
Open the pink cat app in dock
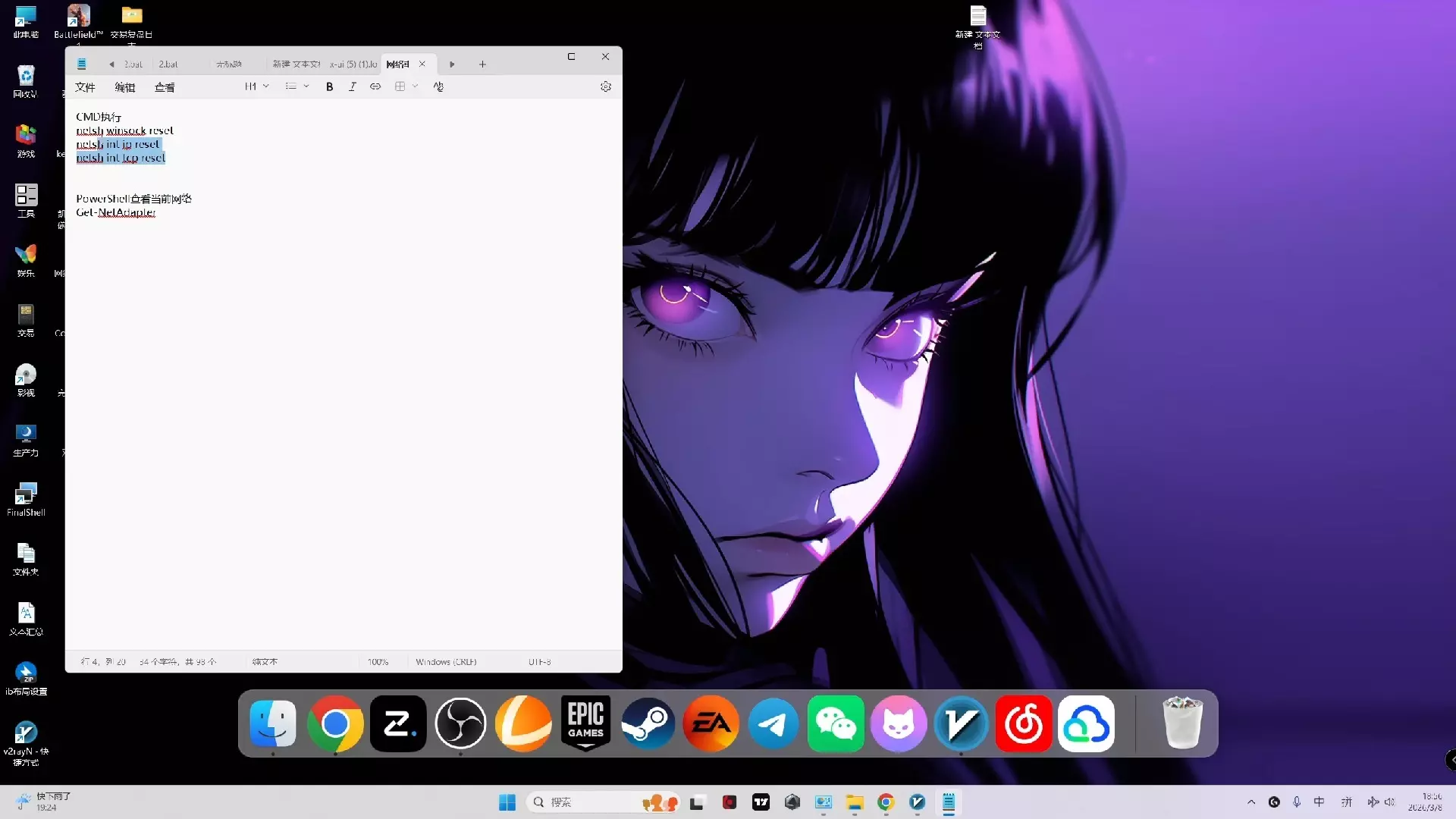coord(899,723)
